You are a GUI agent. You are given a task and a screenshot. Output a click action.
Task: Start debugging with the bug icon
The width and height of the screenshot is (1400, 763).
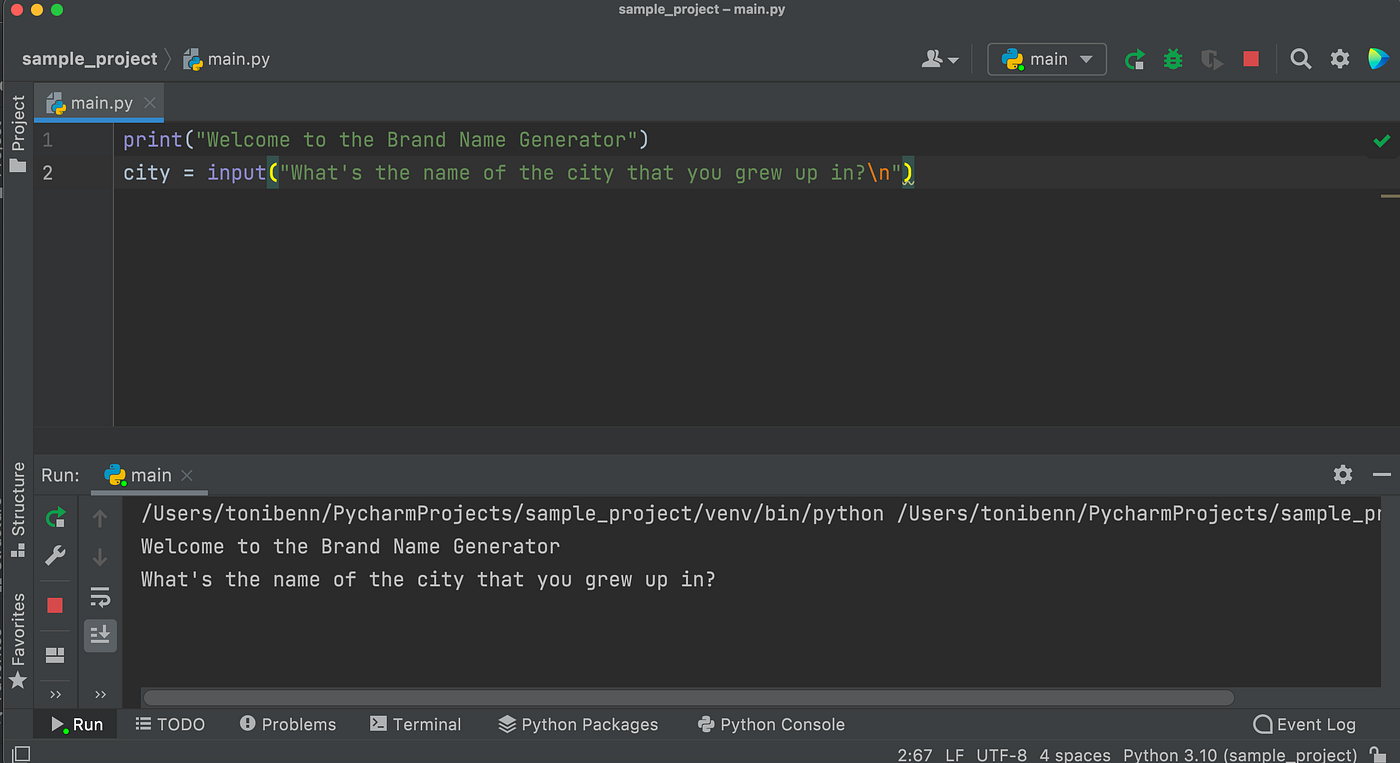pos(1172,59)
